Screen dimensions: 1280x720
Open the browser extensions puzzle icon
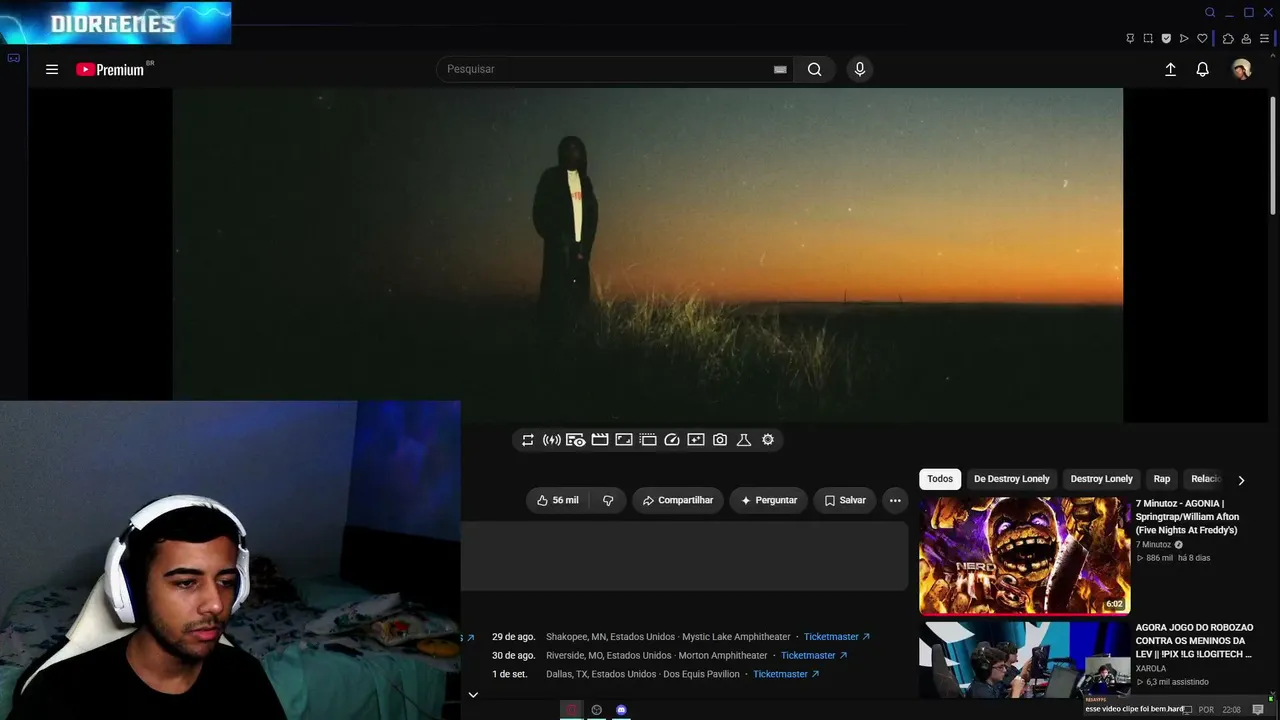1229,39
